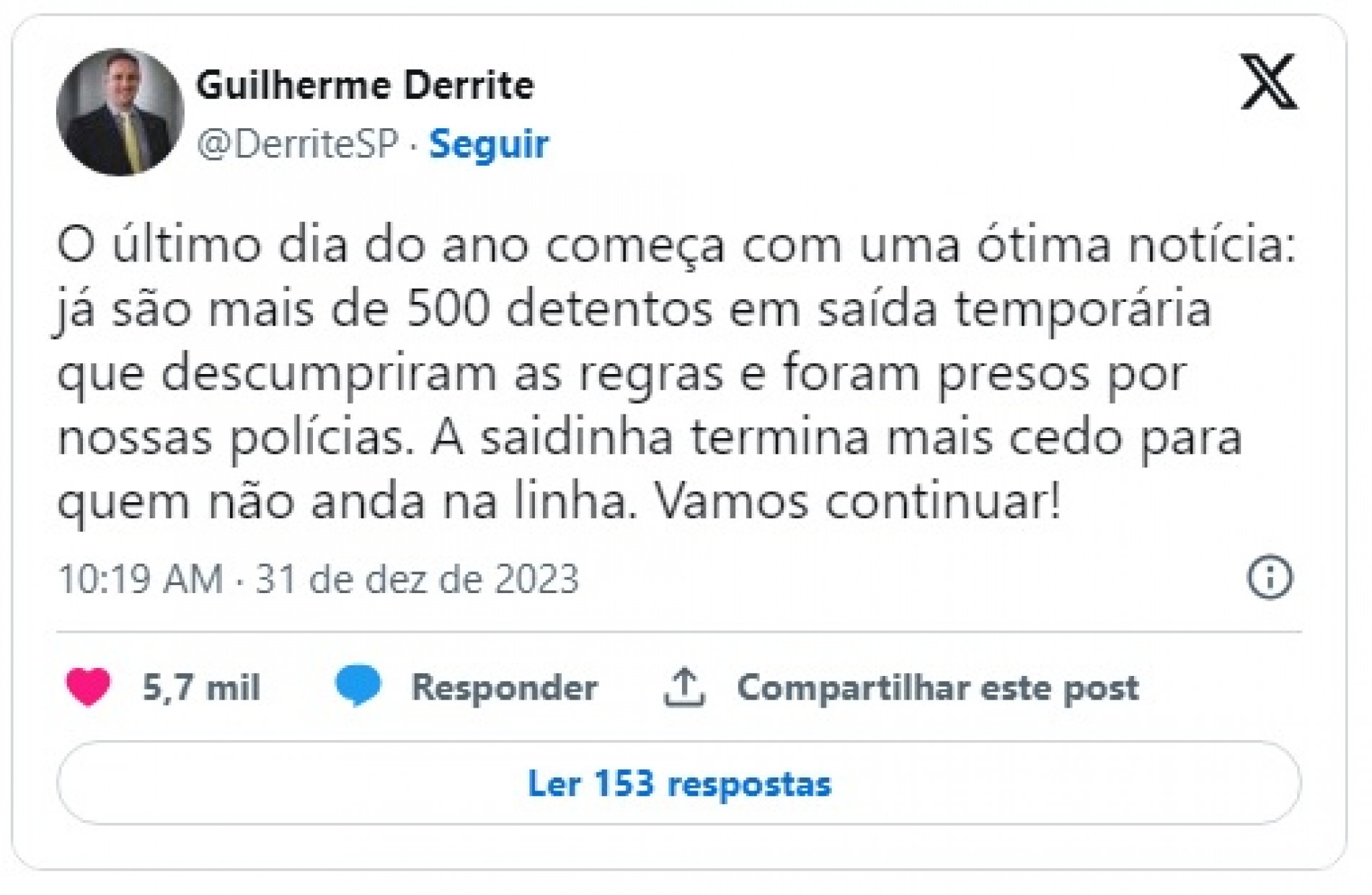Follow the account via Seguir
The image size is (1372, 895).
pyautogui.click(x=489, y=143)
